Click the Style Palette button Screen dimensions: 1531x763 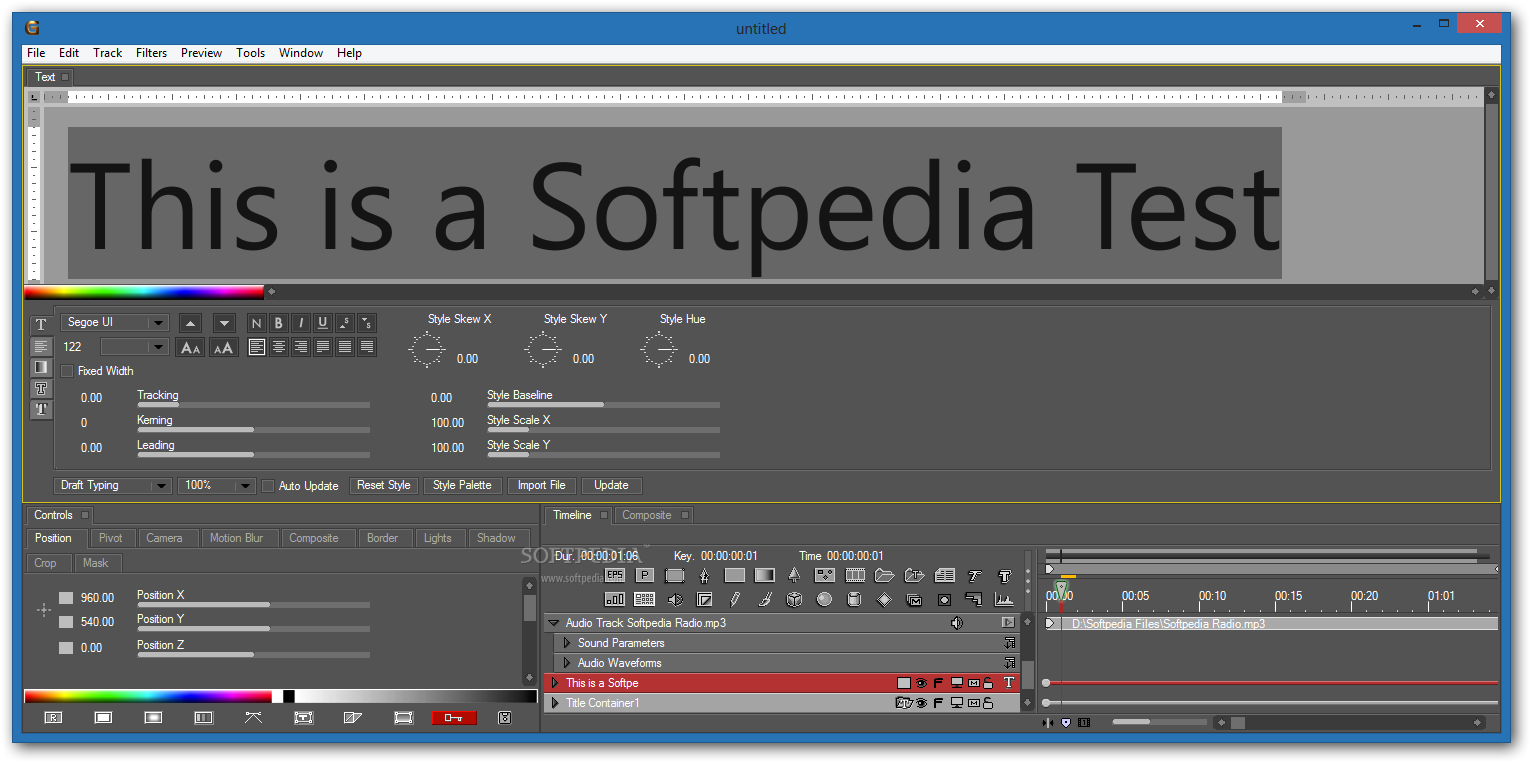click(x=462, y=485)
